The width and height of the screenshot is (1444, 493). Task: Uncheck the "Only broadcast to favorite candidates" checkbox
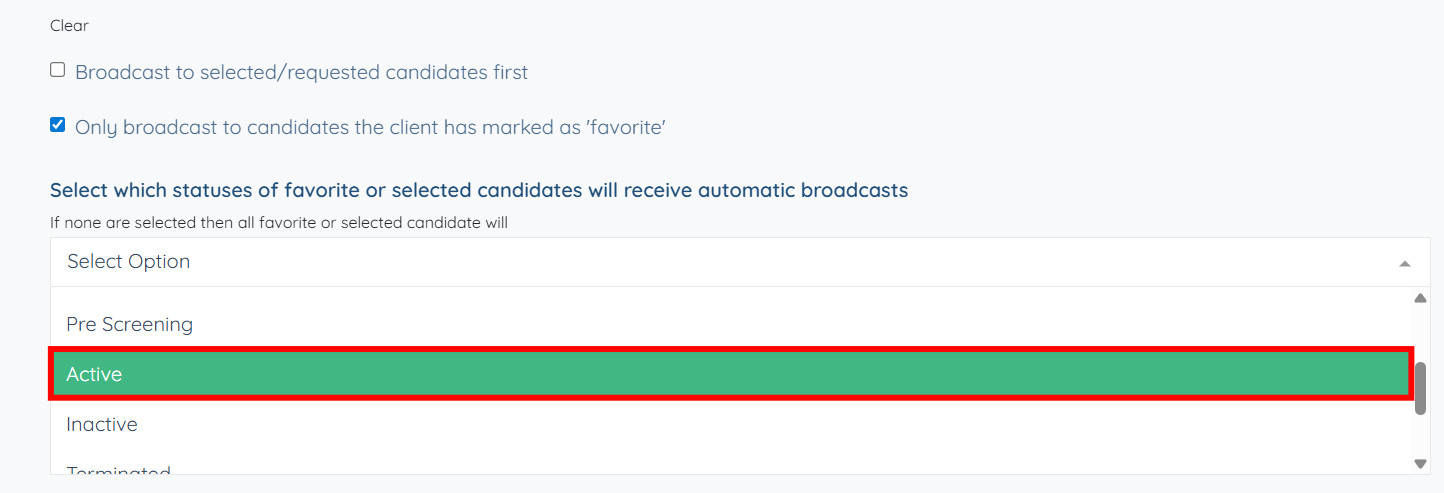(x=58, y=125)
